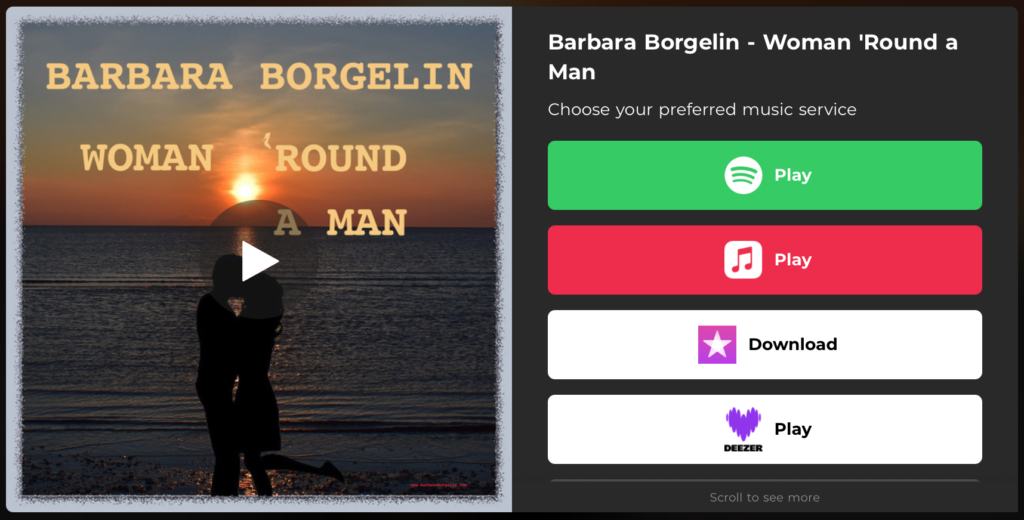The width and height of the screenshot is (1024, 520).
Task: Click the Apple Music note icon
Action: click(743, 260)
